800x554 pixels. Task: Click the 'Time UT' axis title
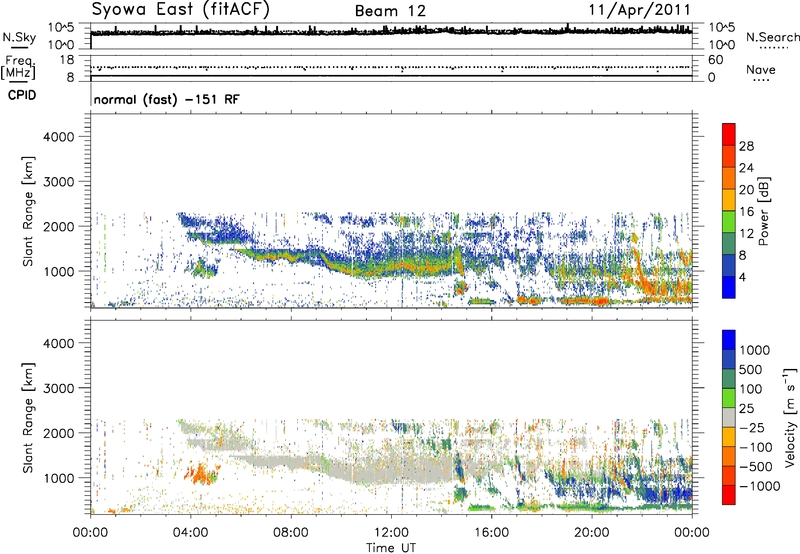tap(391, 548)
